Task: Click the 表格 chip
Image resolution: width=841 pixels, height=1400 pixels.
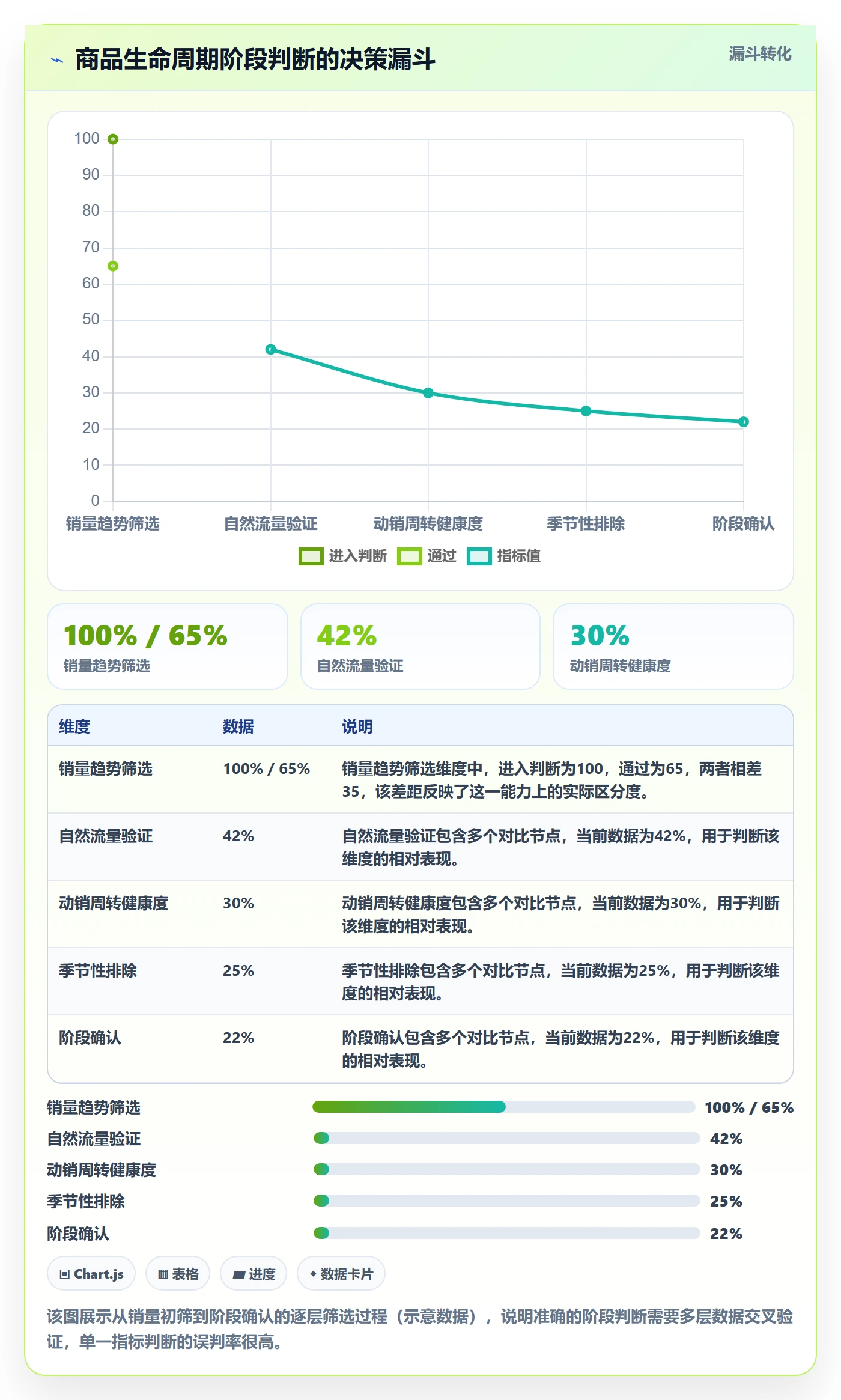Action: [178, 1273]
